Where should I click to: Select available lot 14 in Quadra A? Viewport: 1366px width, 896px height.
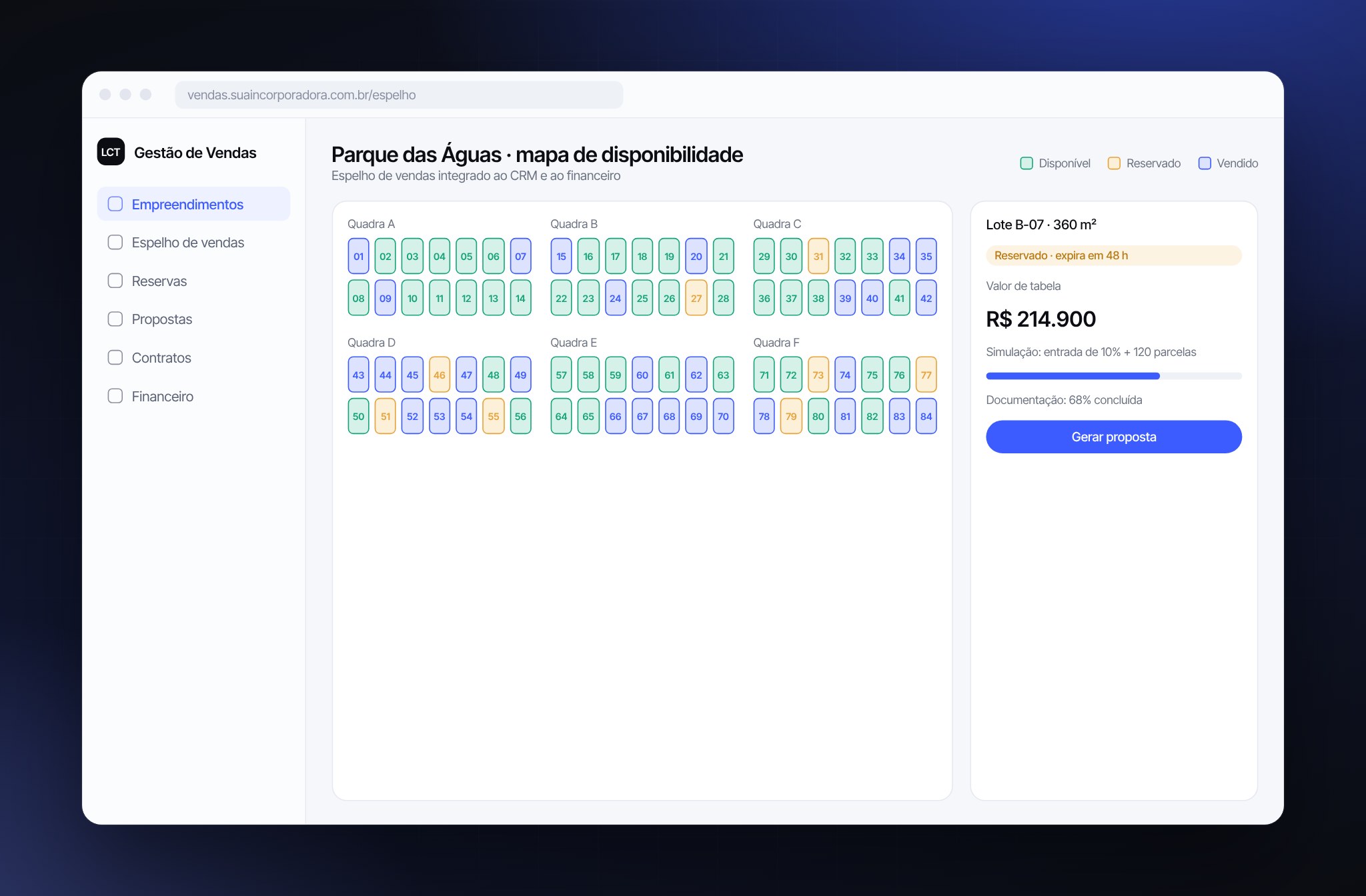[x=520, y=298]
